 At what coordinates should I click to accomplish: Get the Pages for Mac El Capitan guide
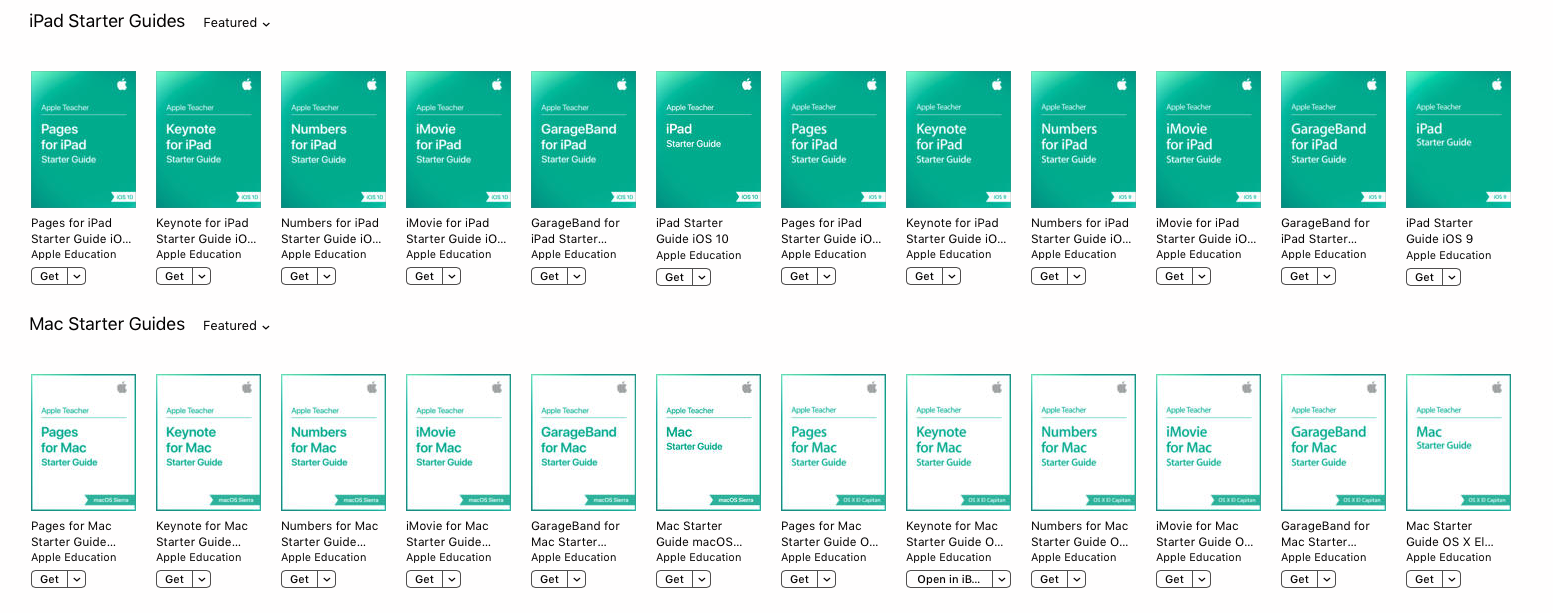point(800,579)
